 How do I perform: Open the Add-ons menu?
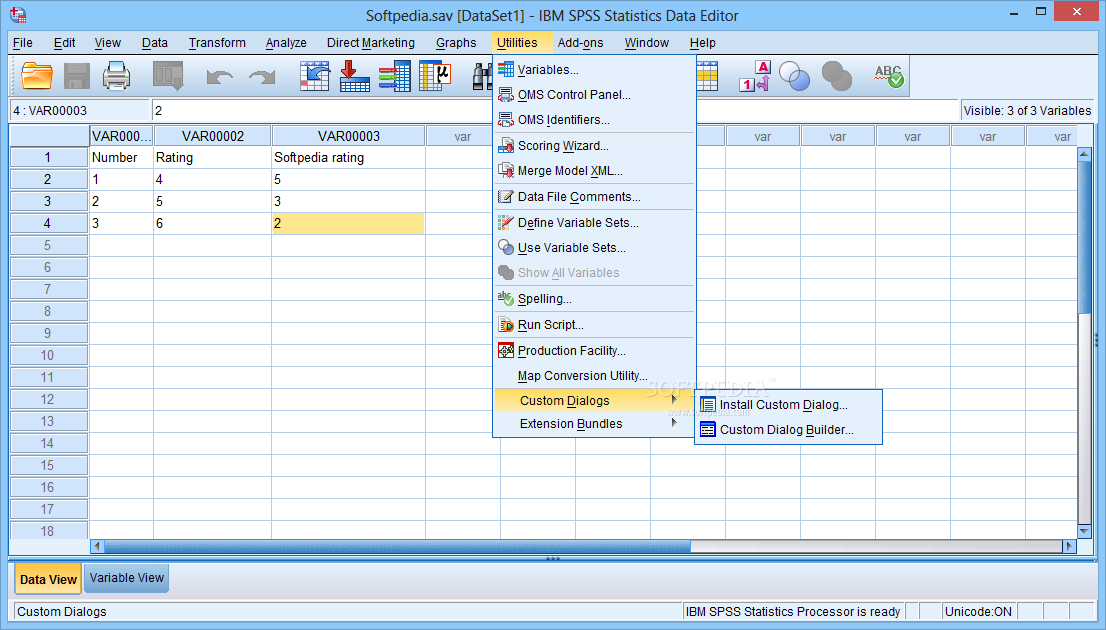pyautogui.click(x=581, y=42)
